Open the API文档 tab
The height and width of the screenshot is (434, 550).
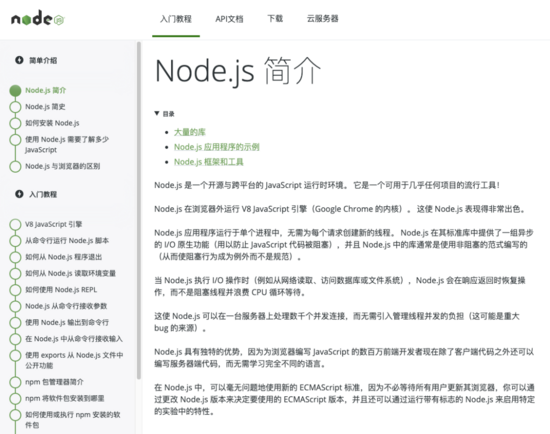point(229,19)
